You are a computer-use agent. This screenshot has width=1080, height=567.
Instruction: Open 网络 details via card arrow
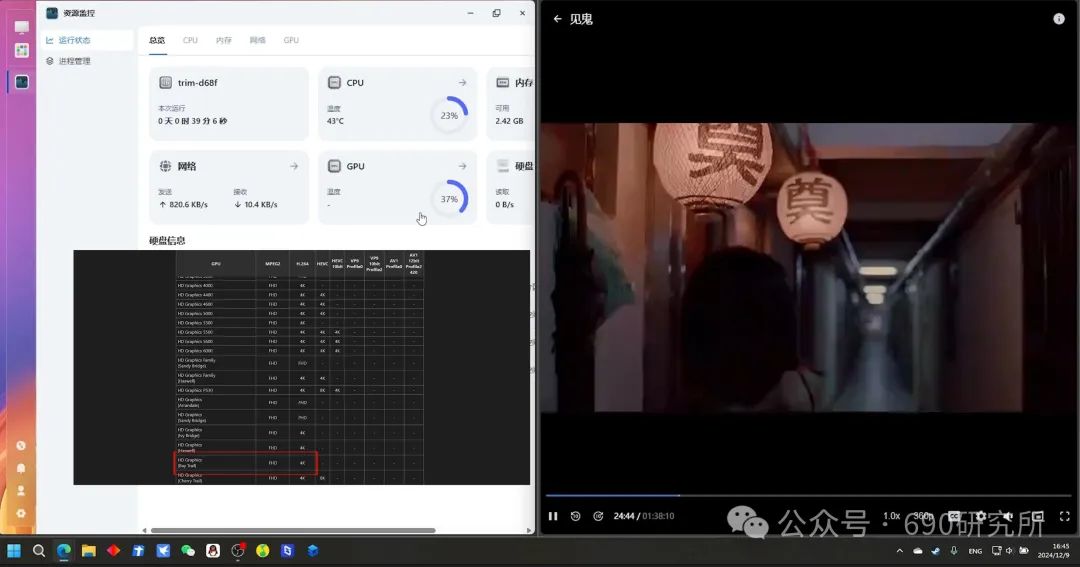pos(294,166)
